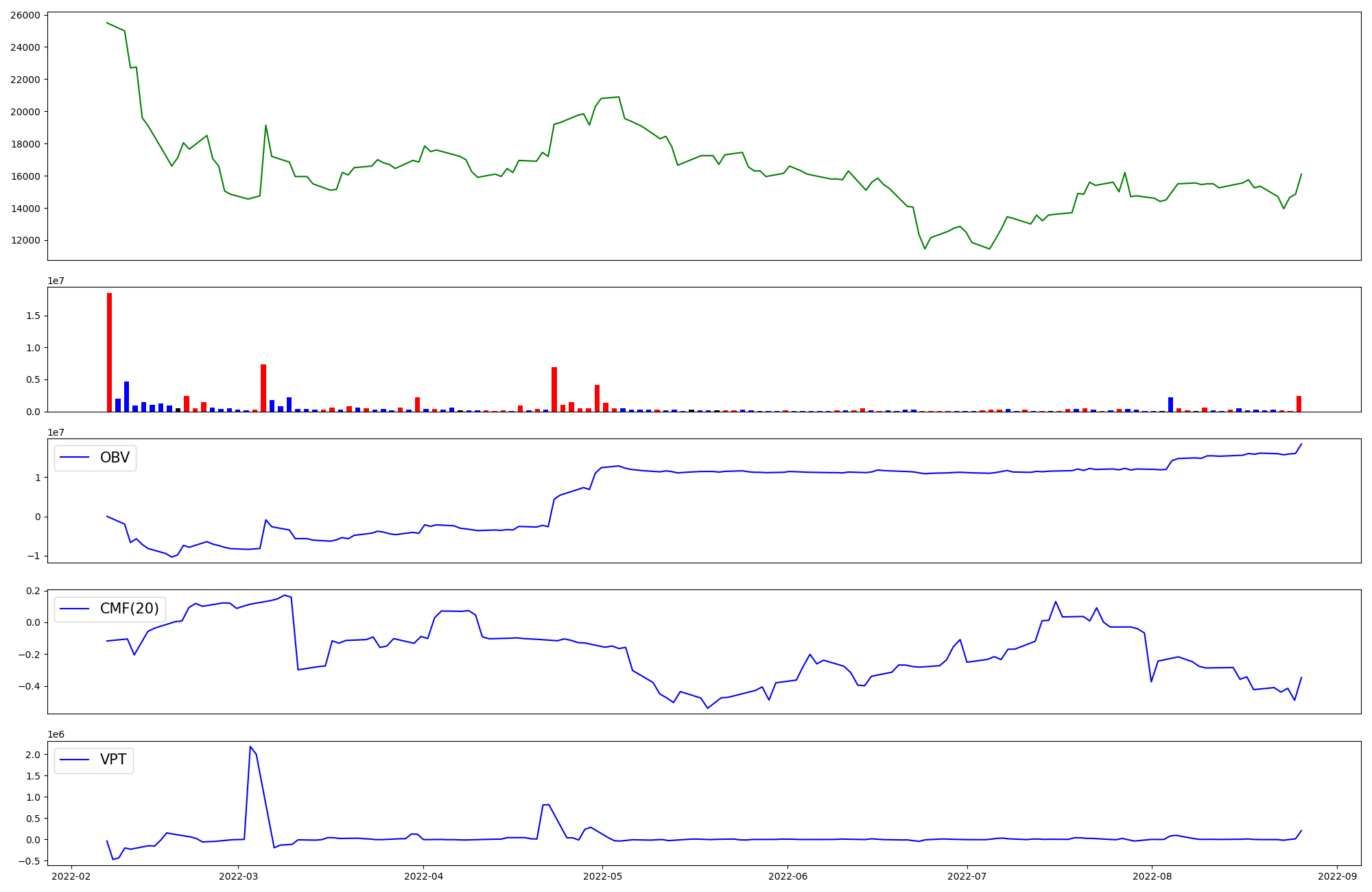The height and width of the screenshot is (892, 1372).
Task: Click the 2022-02 x-axis date label
Action: (71, 876)
